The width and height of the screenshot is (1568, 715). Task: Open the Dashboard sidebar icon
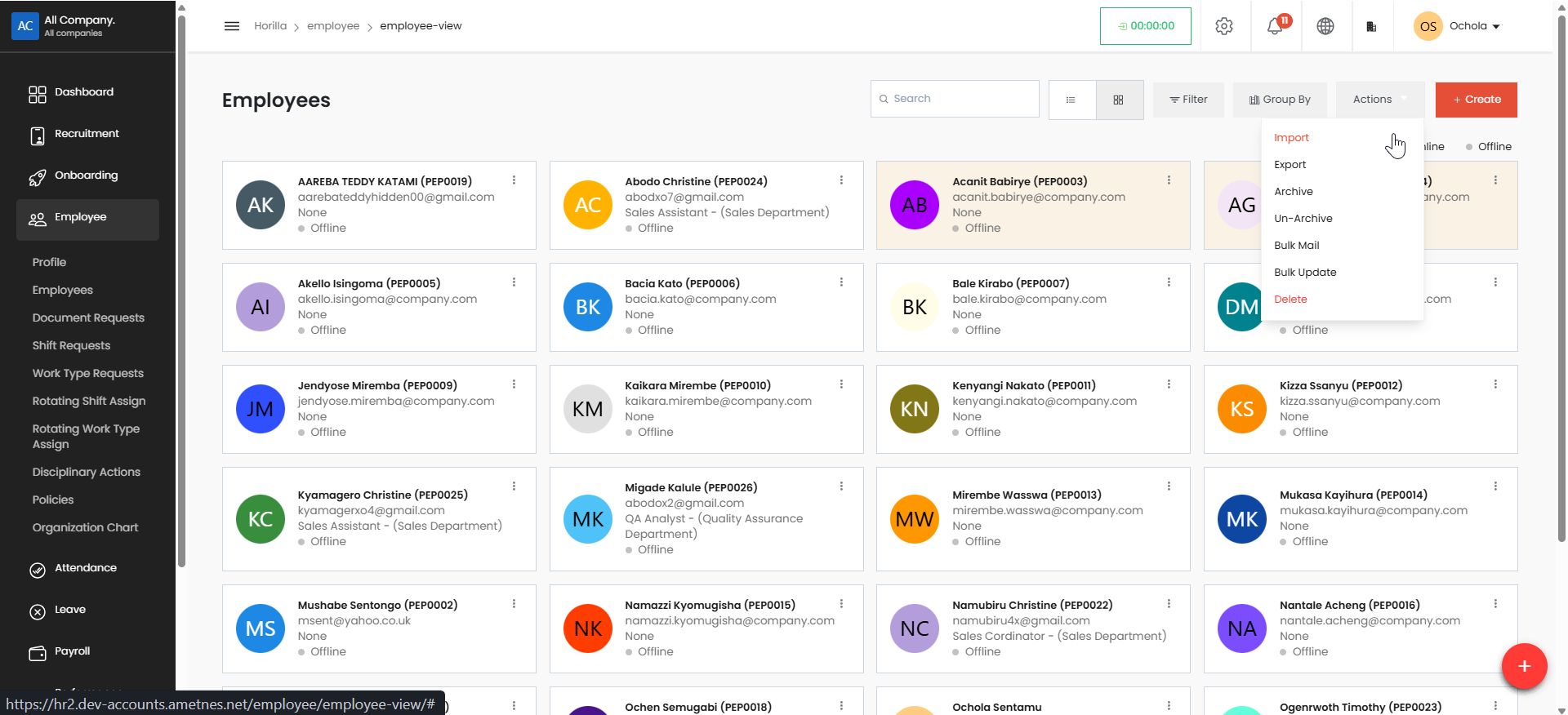point(38,95)
